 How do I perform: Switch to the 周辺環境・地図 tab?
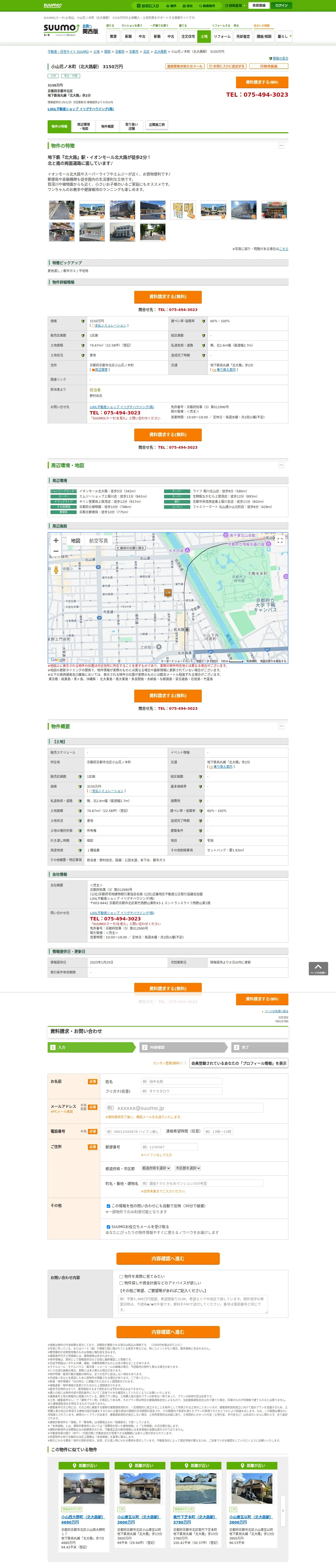(83, 126)
